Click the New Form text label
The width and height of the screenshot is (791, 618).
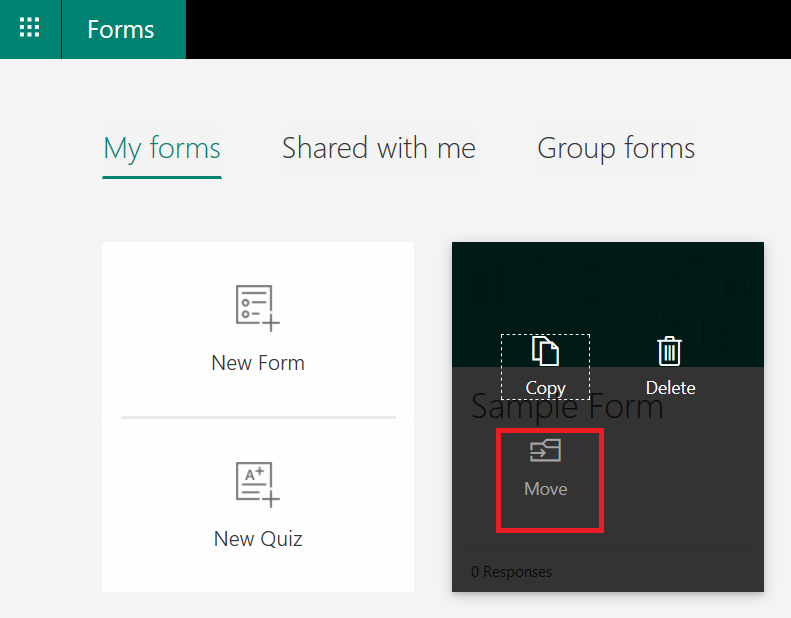[258, 363]
